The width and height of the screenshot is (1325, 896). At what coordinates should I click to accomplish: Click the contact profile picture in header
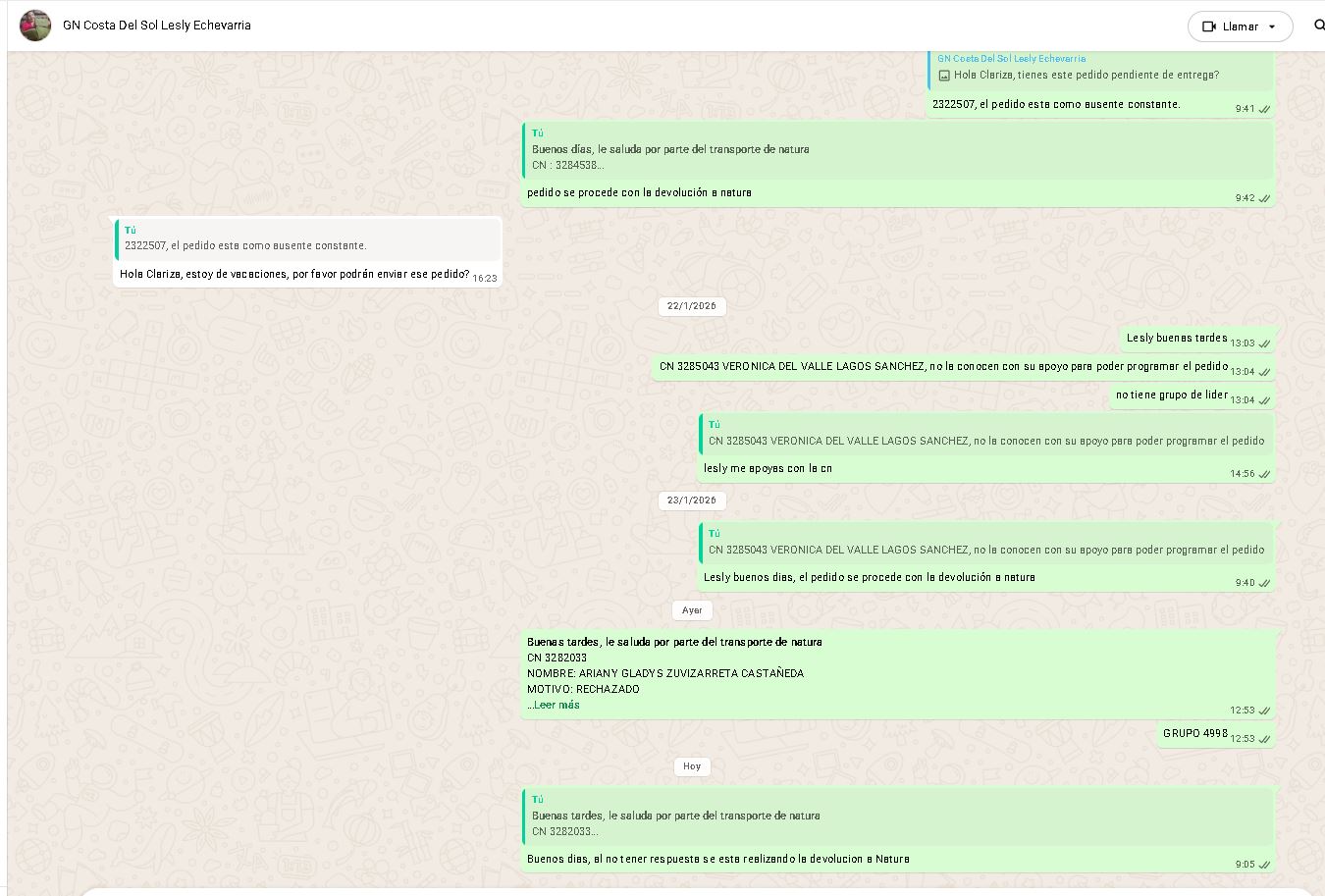coord(35,26)
